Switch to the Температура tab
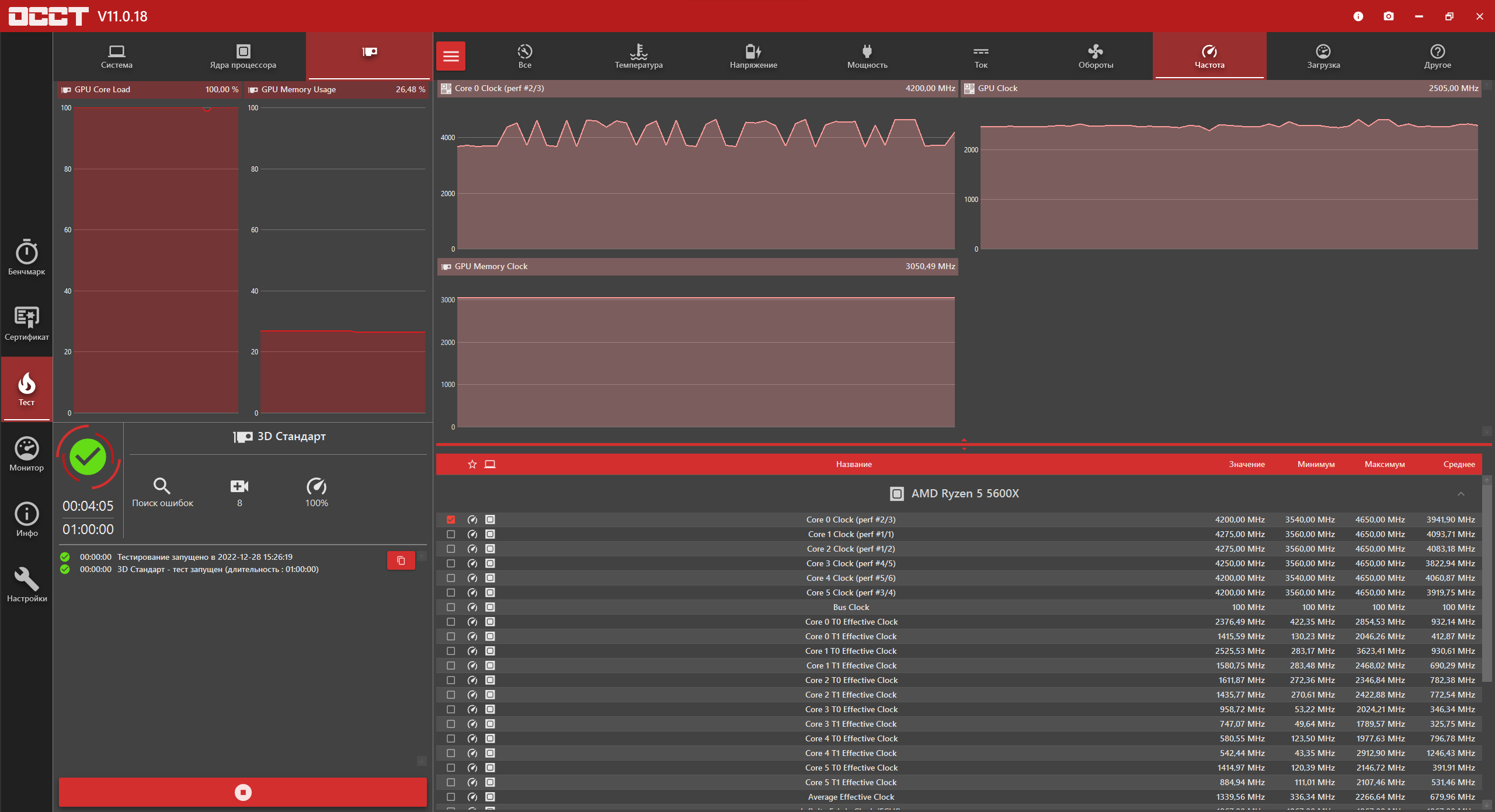This screenshot has width=1495, height=812. point(638,56)
